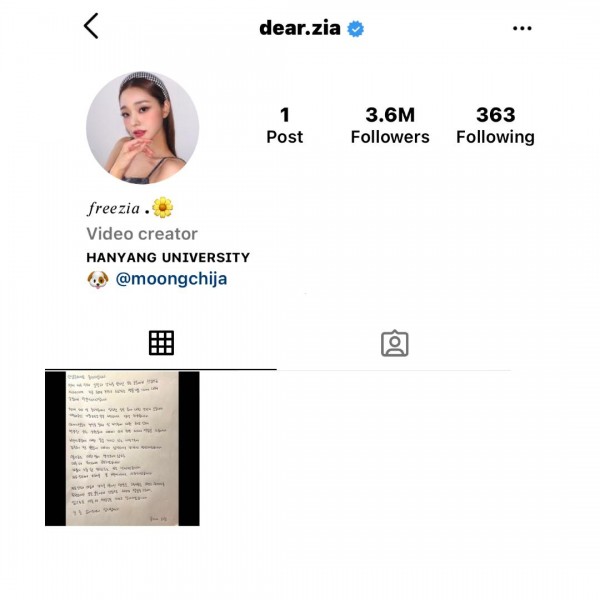This screenshot has width=600, height=600.
Task: Click the HANYANG UNIVERSITY bio text
Action: click(168, 257)
